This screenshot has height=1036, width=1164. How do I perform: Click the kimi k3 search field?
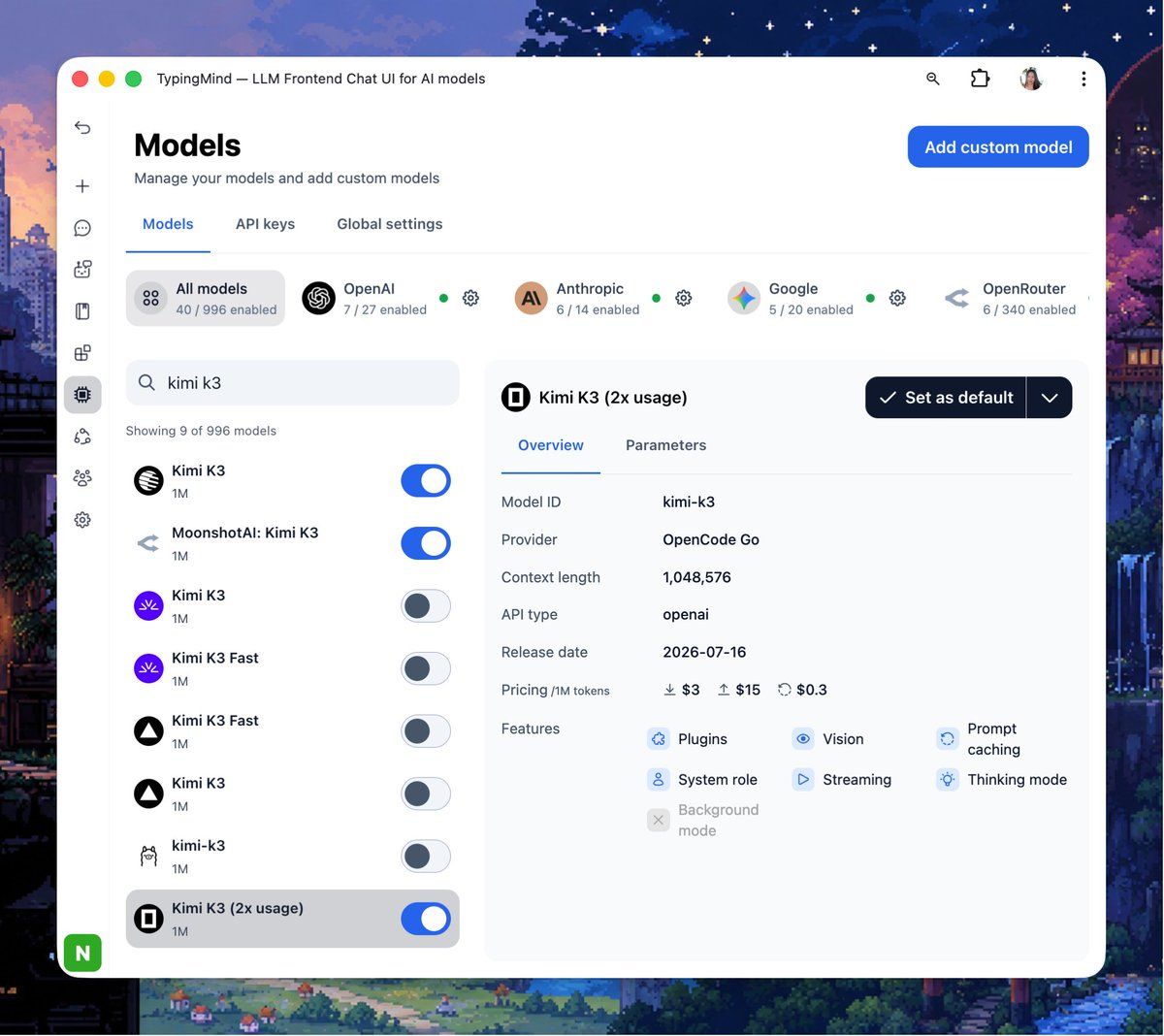[x=293, y=383]
